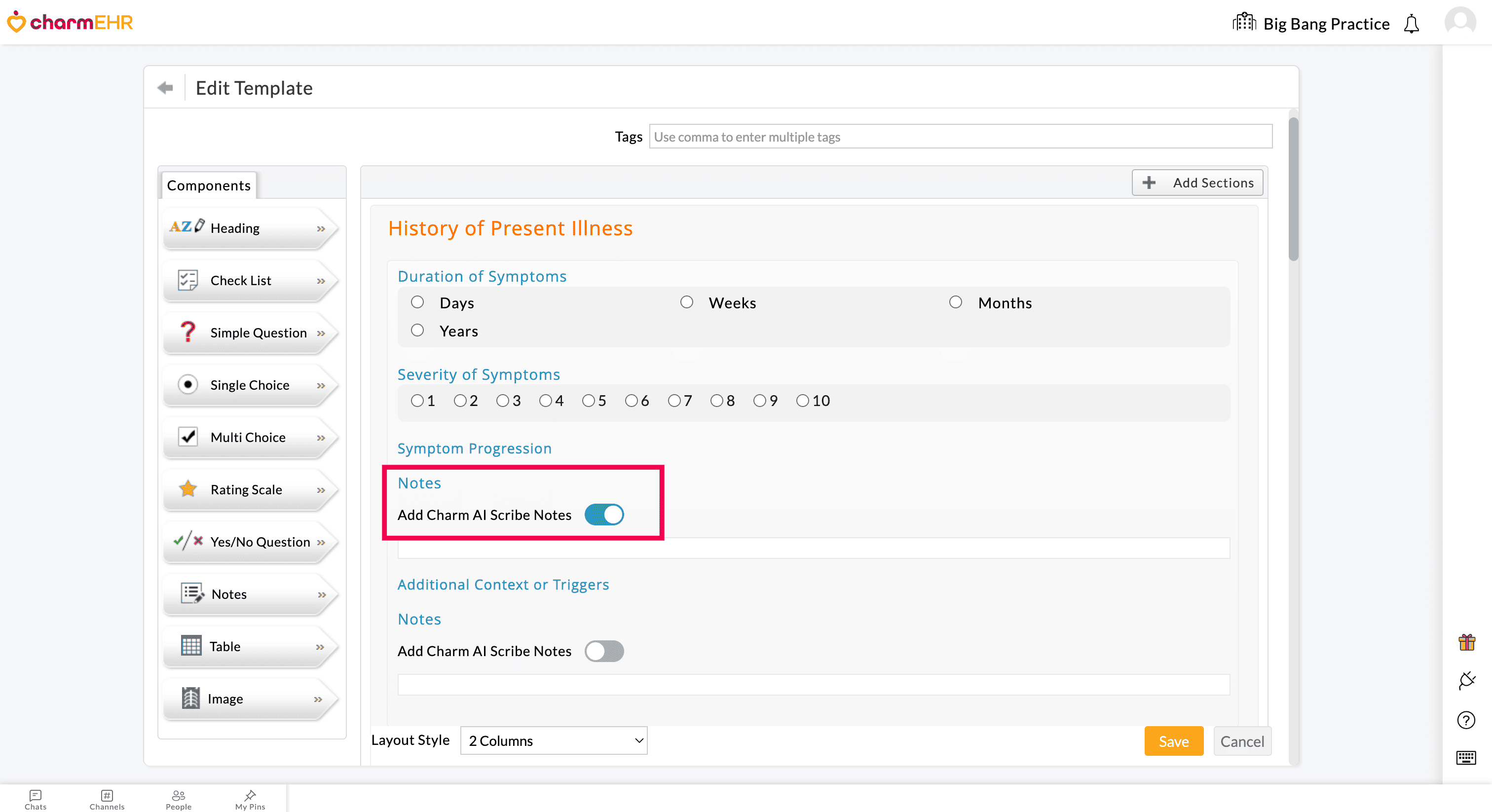Open the help question mark icon
Image resolution: width=1492 pixels, height=812 pixels.
click(x=1466, y=720)
